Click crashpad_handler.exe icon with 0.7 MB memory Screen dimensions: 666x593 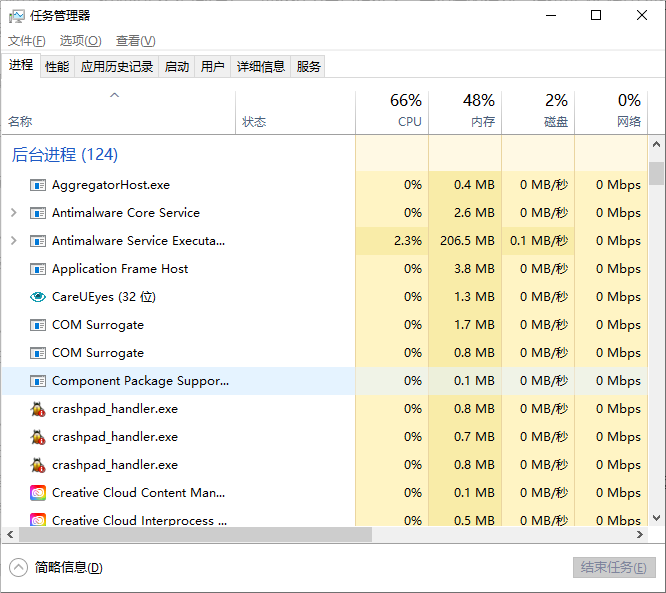pos(38,437)
